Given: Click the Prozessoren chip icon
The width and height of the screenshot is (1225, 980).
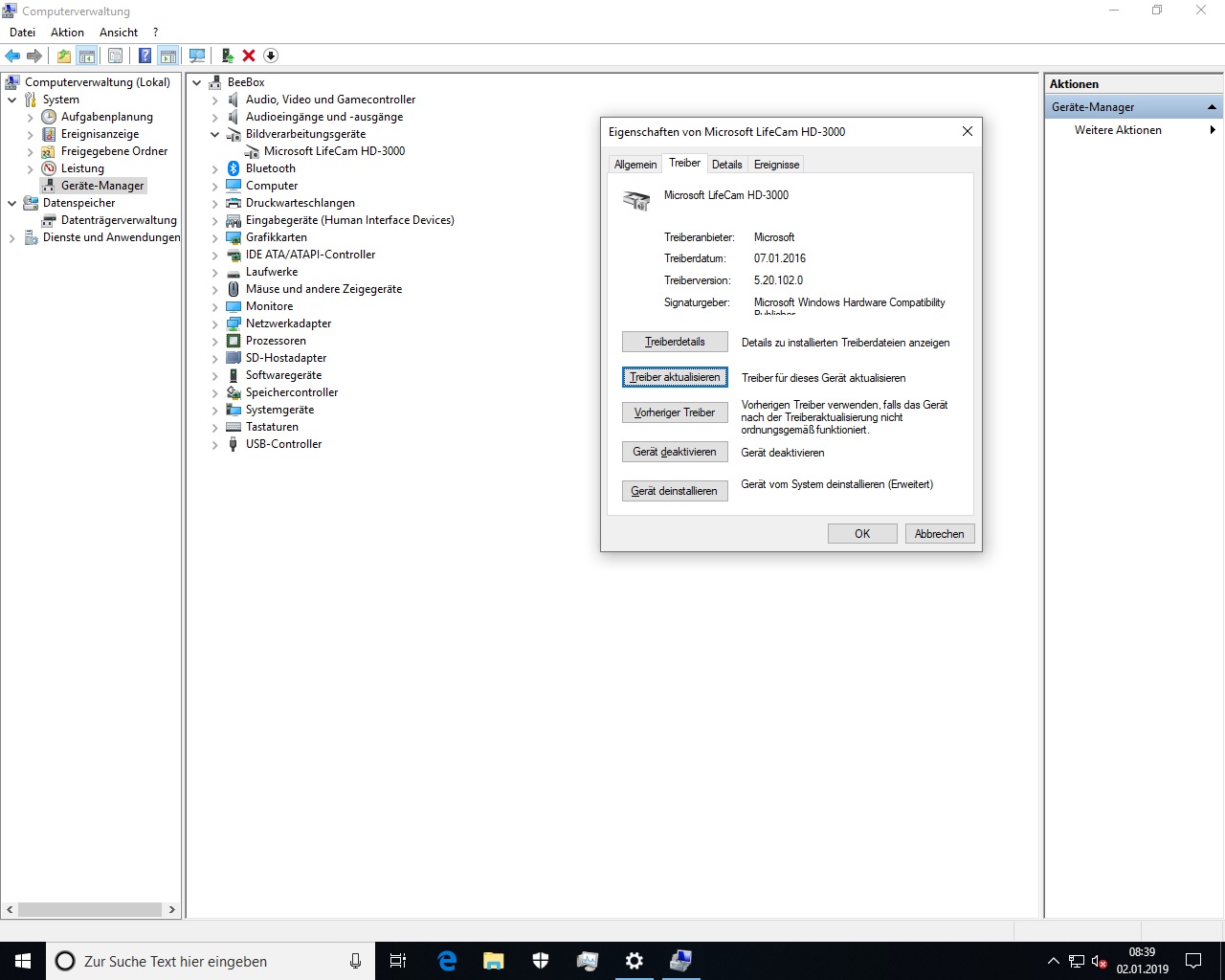Looking at the screenshot, I should (234, 341).
